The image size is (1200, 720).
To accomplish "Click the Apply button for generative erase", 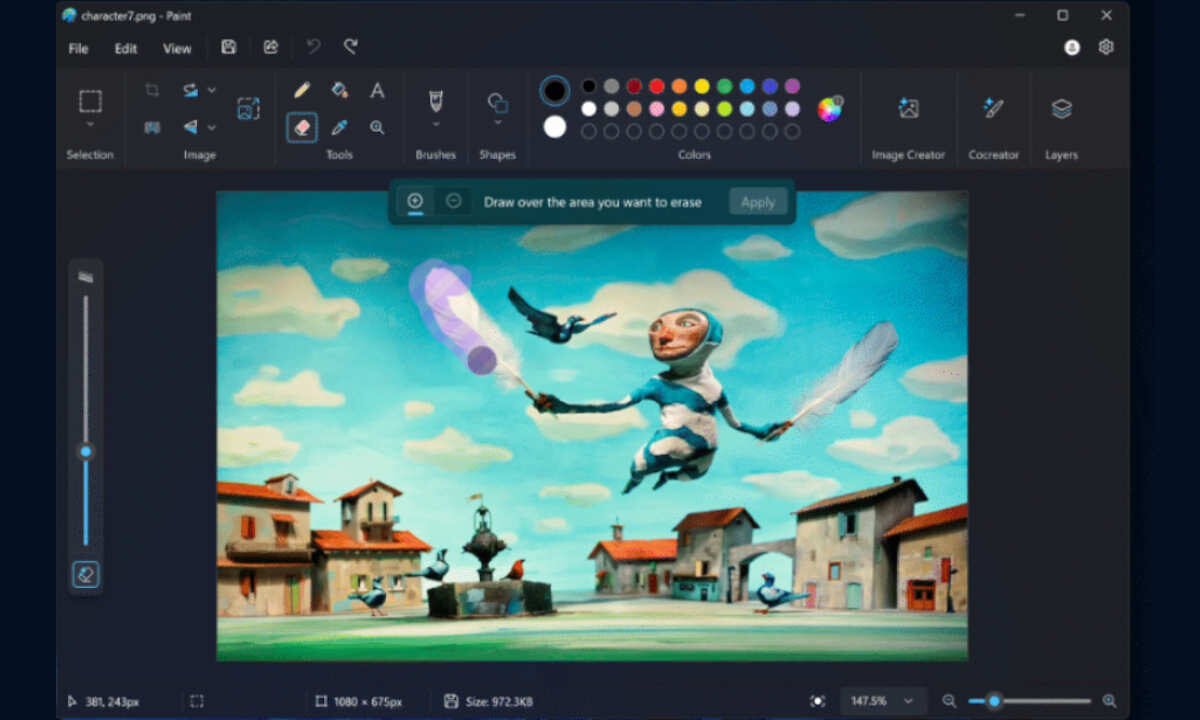I will [x=758, y=201].
